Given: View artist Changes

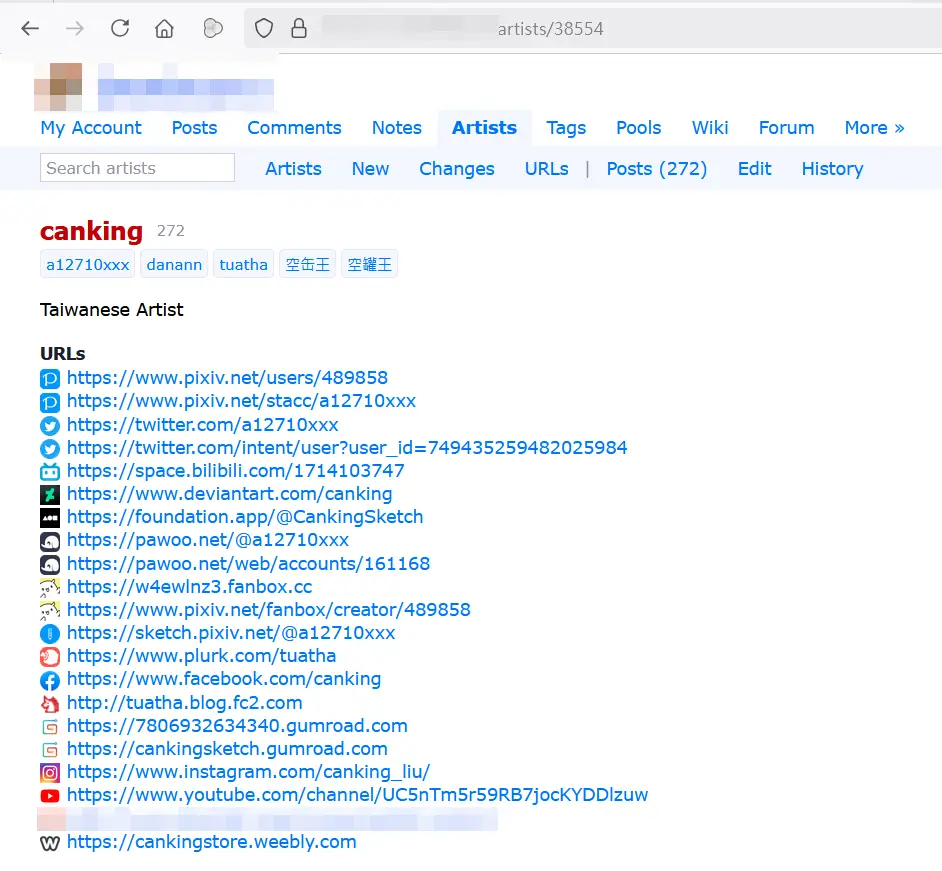Looking at the screenshot, I should [x=457, y=169].
